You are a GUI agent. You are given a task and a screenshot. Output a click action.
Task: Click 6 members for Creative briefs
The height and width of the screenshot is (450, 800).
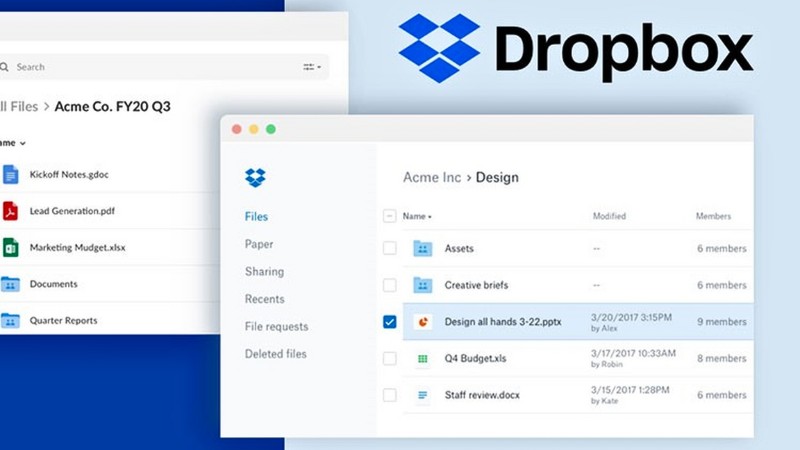coord(721,285)
